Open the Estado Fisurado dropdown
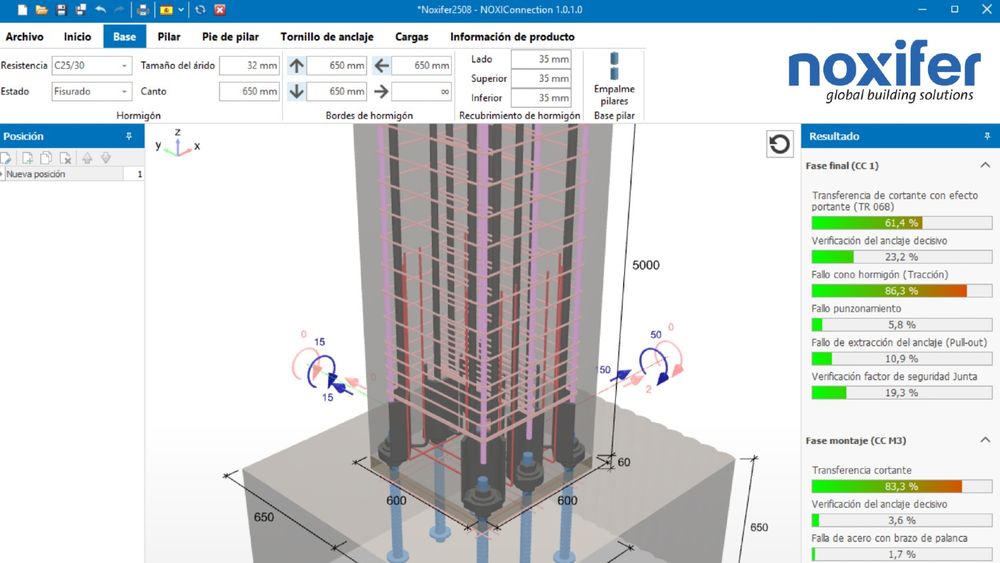The width and height of the screenshot is (1000, 563). click(124, 91)
